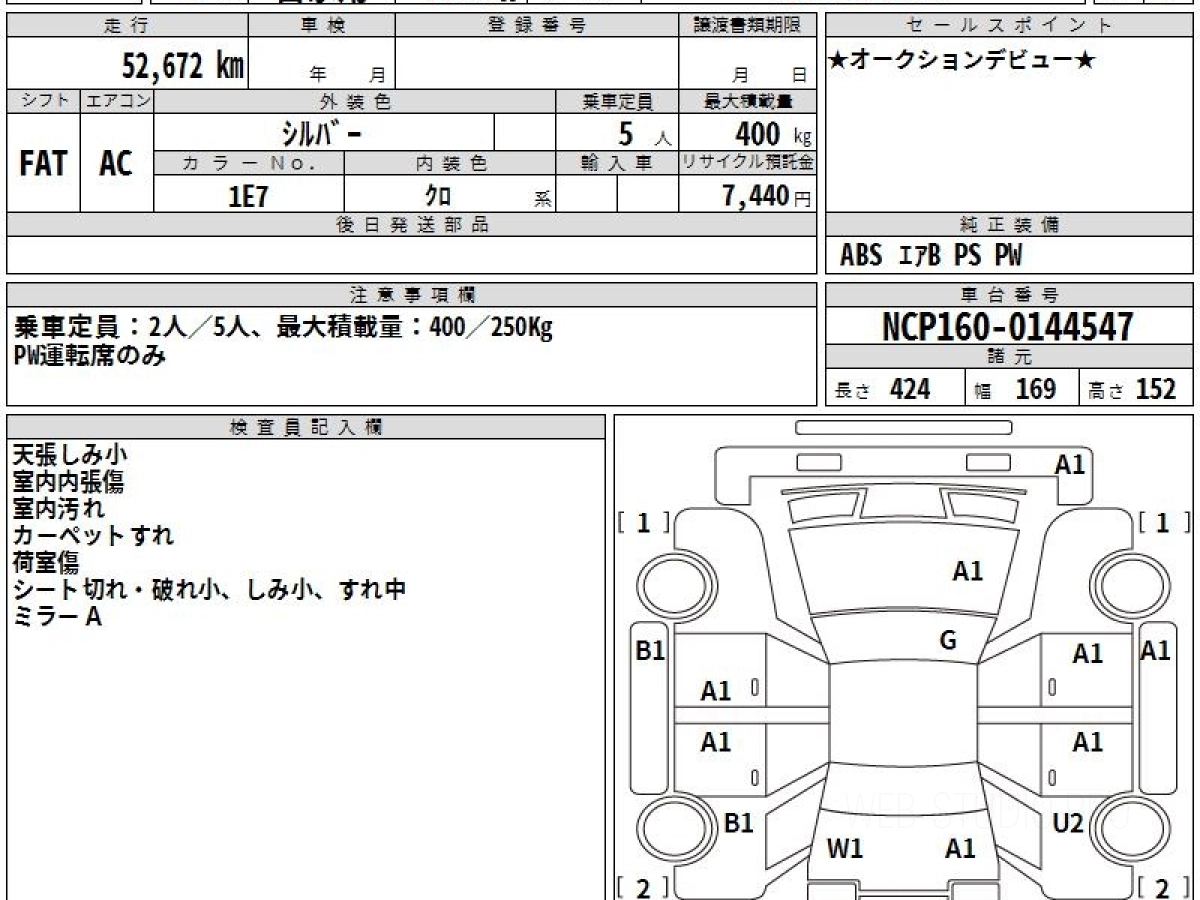This screenshot has width=1200, height=900.
Task: Click the G mark on the windshield
Action: pyautogui.click(x=948, y=641)
